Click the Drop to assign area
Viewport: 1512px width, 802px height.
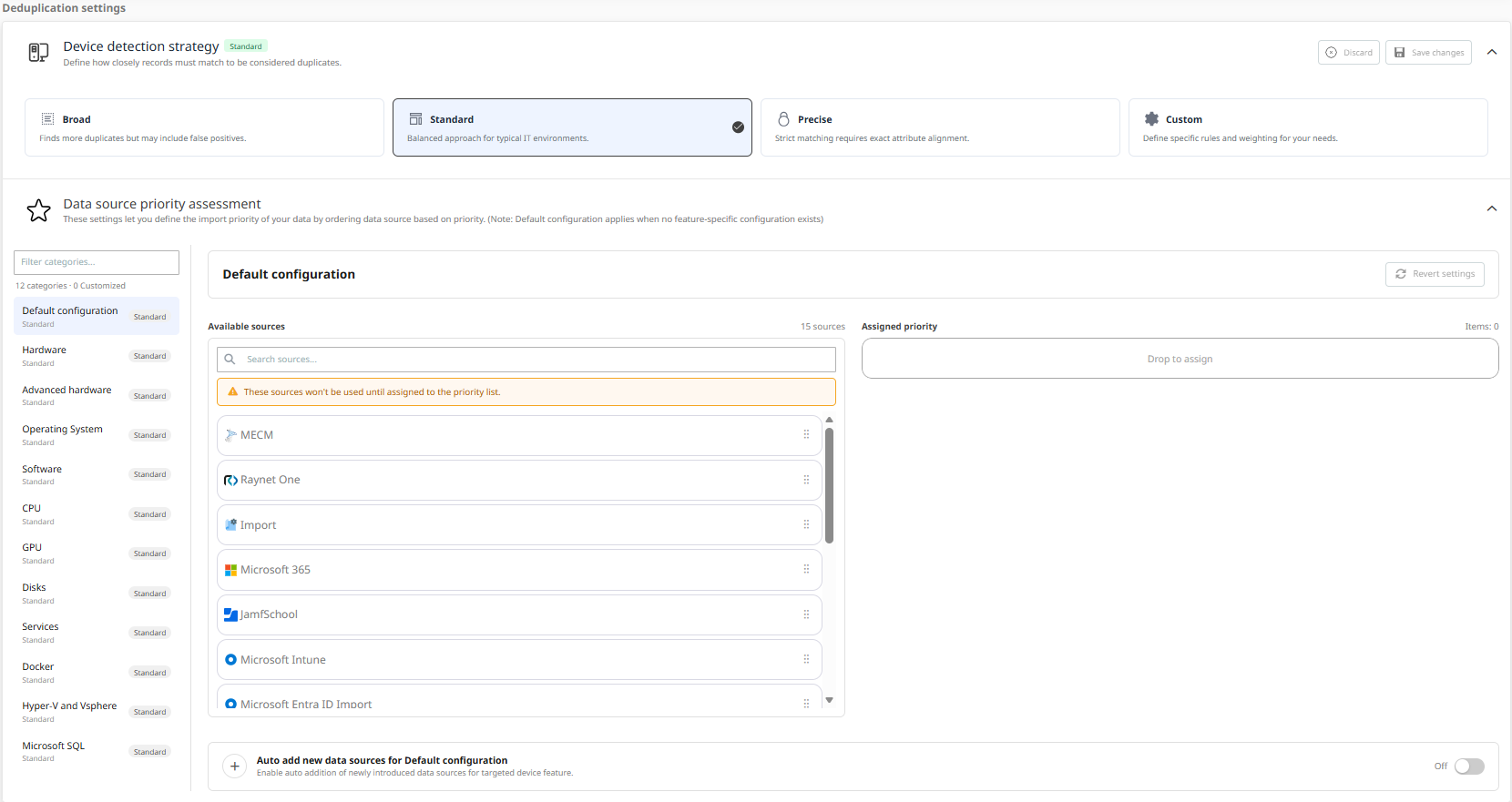1180,359
